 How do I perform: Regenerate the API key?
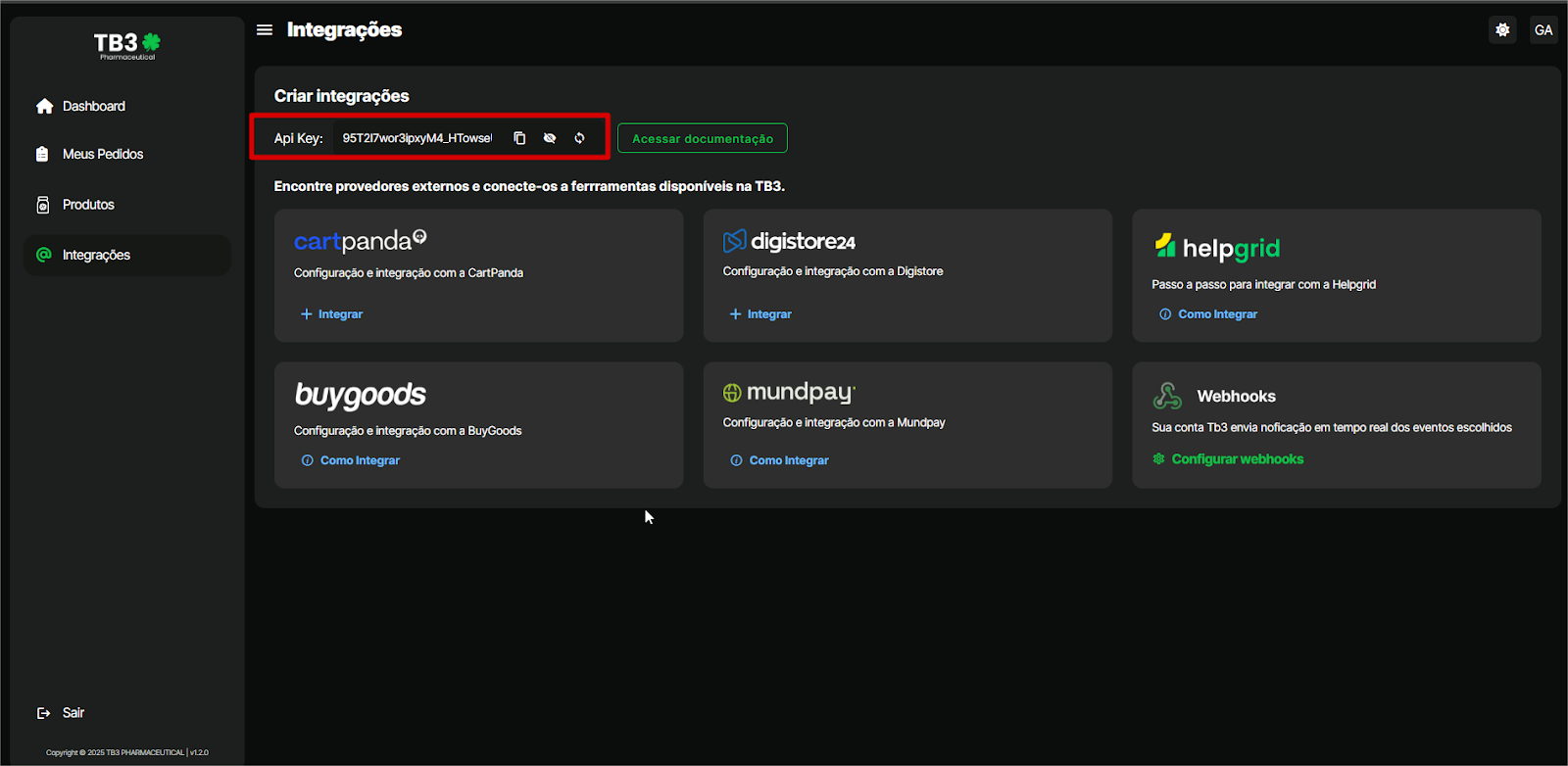579,138
